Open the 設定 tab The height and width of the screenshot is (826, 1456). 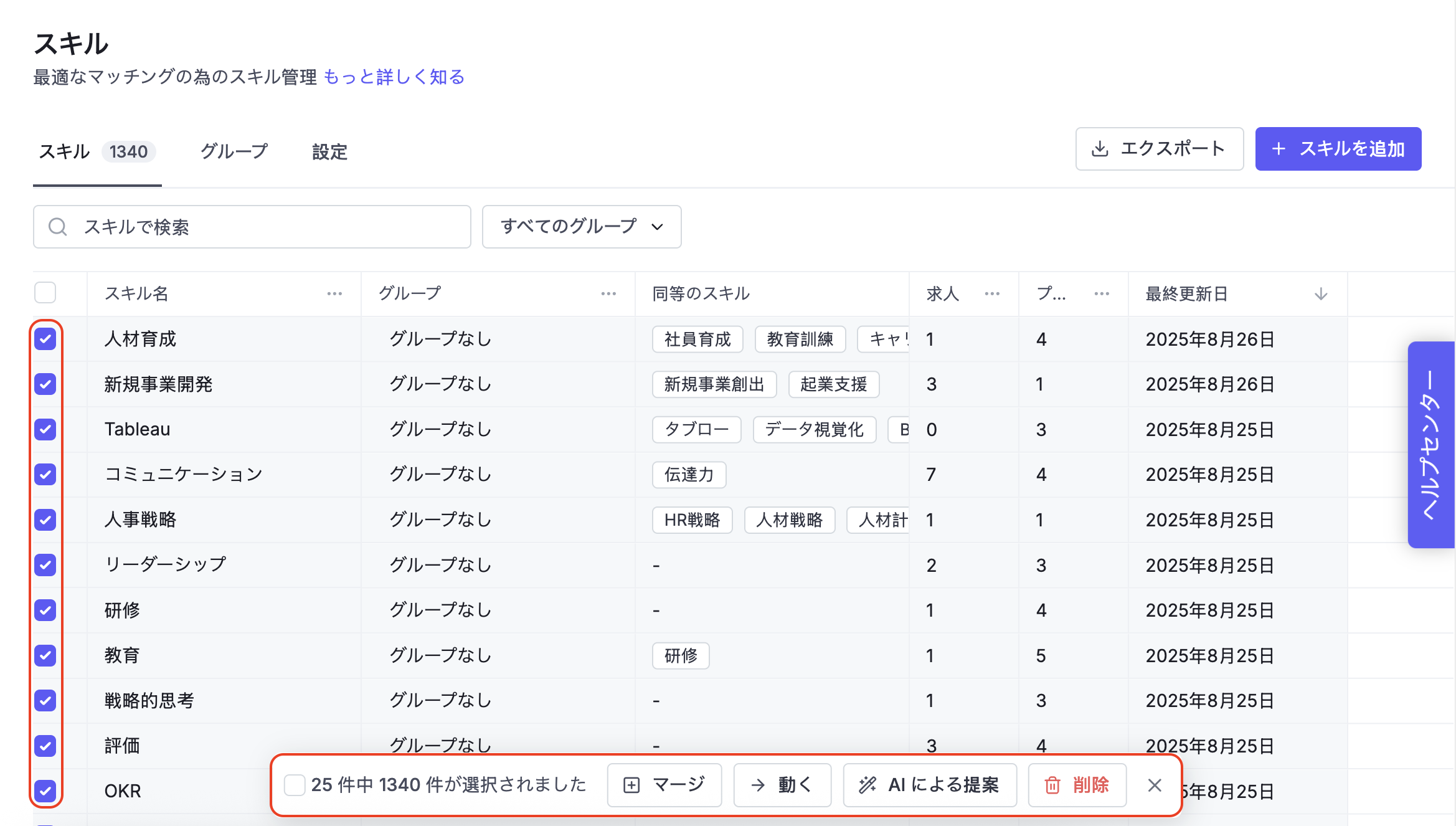(329, 151)
